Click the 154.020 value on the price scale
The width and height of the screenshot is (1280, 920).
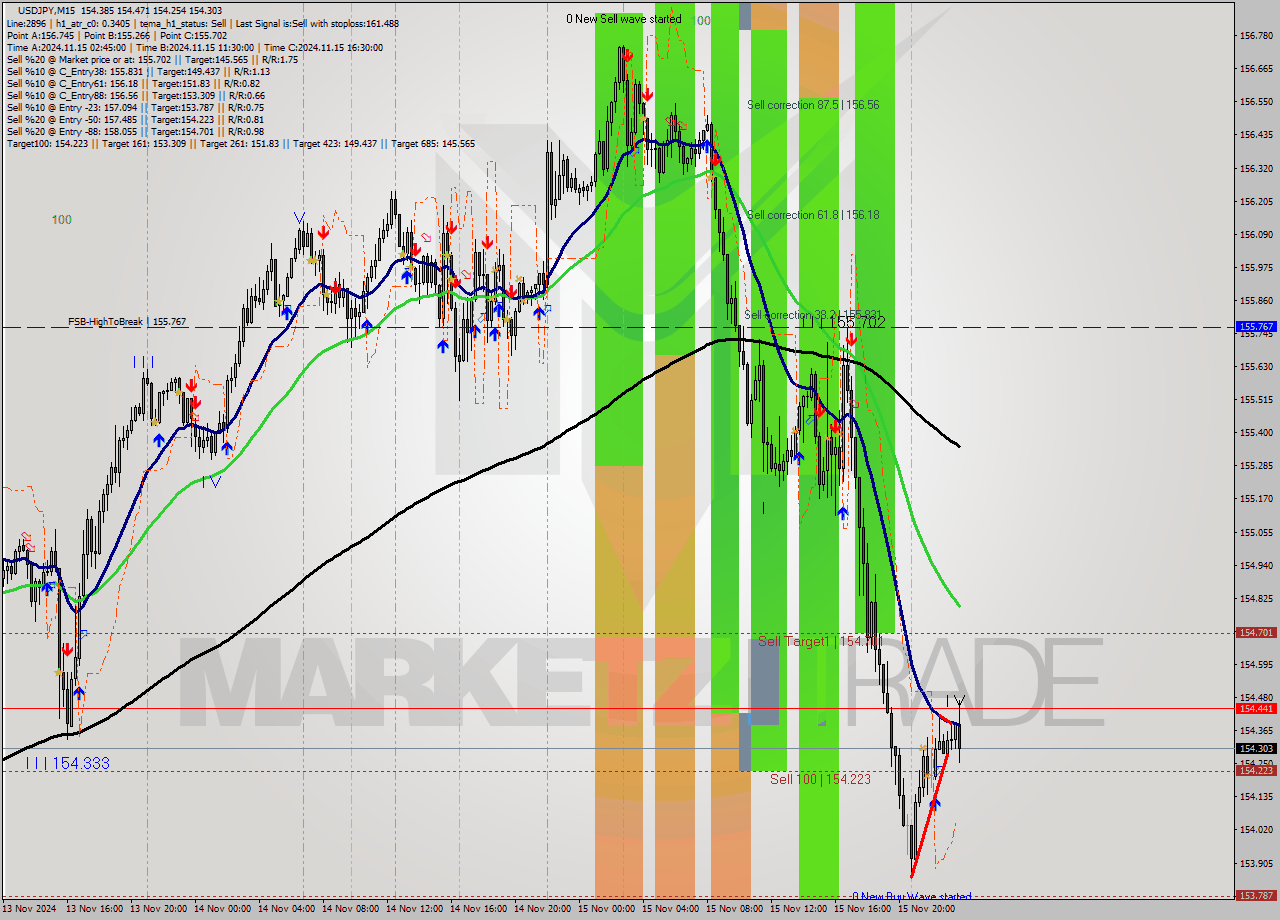1256,830
